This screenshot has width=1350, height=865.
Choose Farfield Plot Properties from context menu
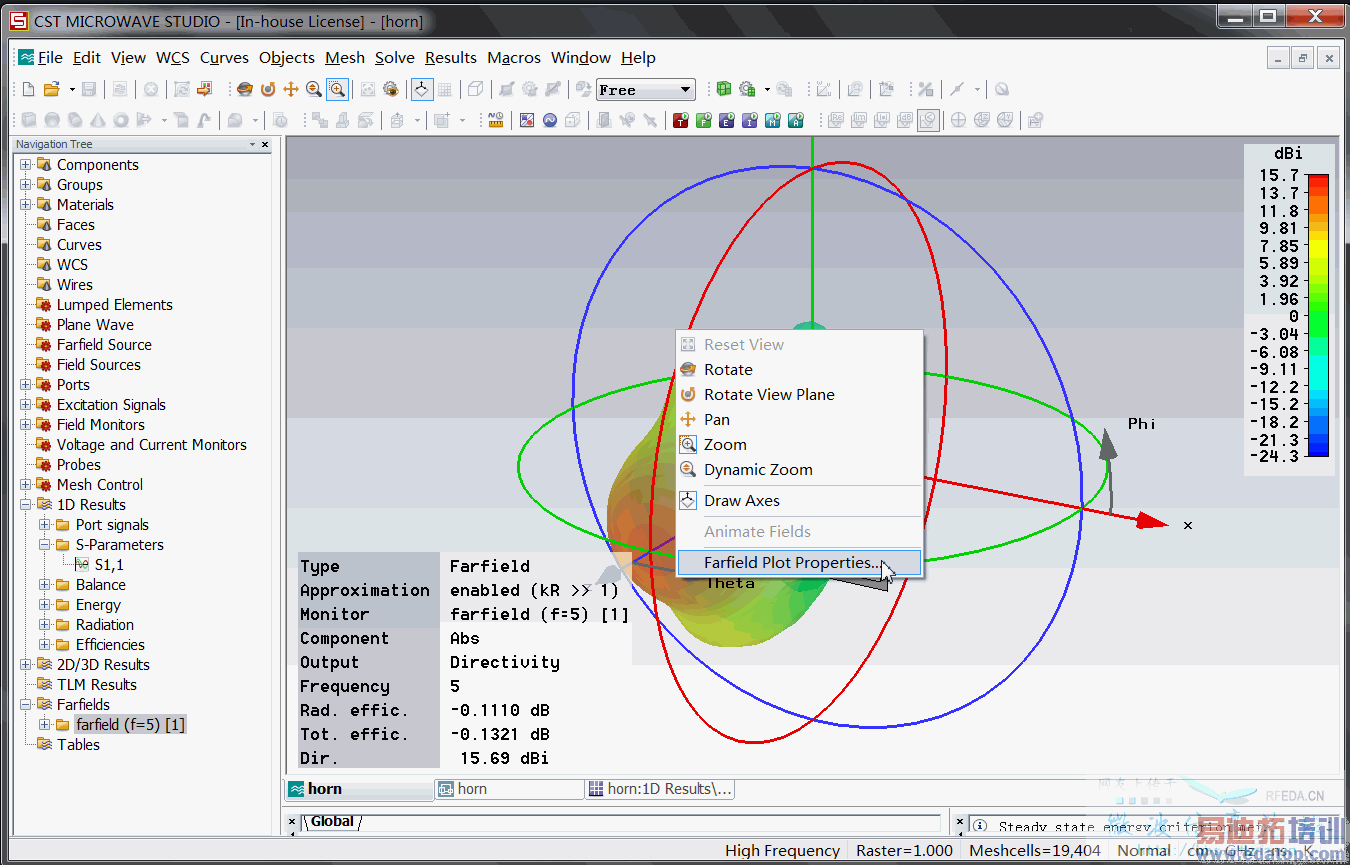(x=799, y=563)
